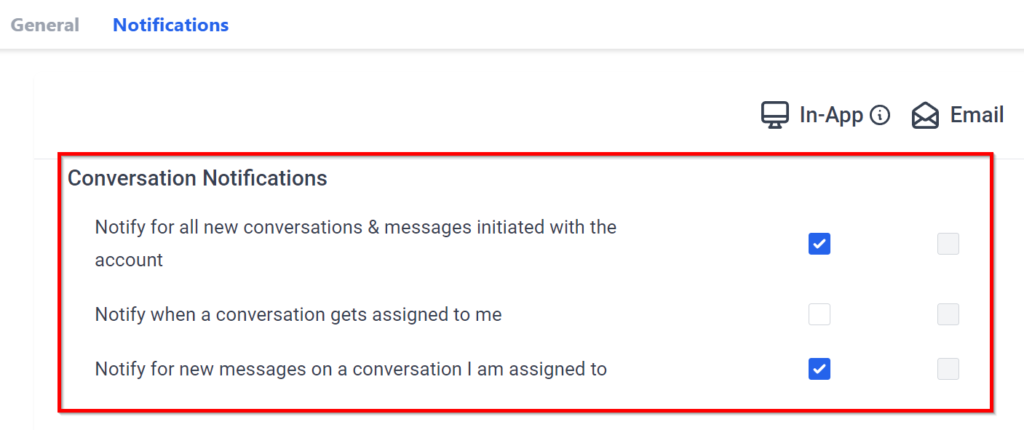Uncheck In-App for new messages on assigned conversation
This screenshot has height=430, width=1024.
click(x=819, y=369)
